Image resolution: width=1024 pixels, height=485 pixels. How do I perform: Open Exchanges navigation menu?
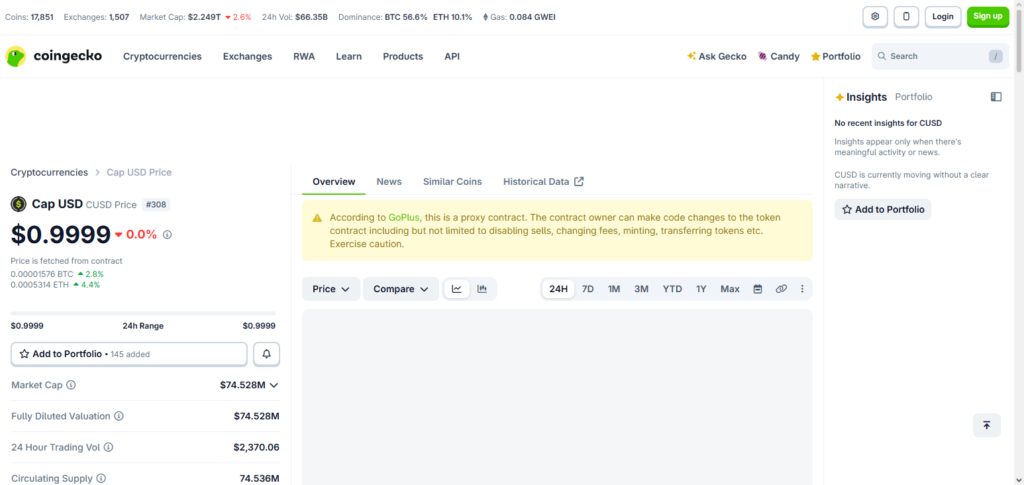248,56
